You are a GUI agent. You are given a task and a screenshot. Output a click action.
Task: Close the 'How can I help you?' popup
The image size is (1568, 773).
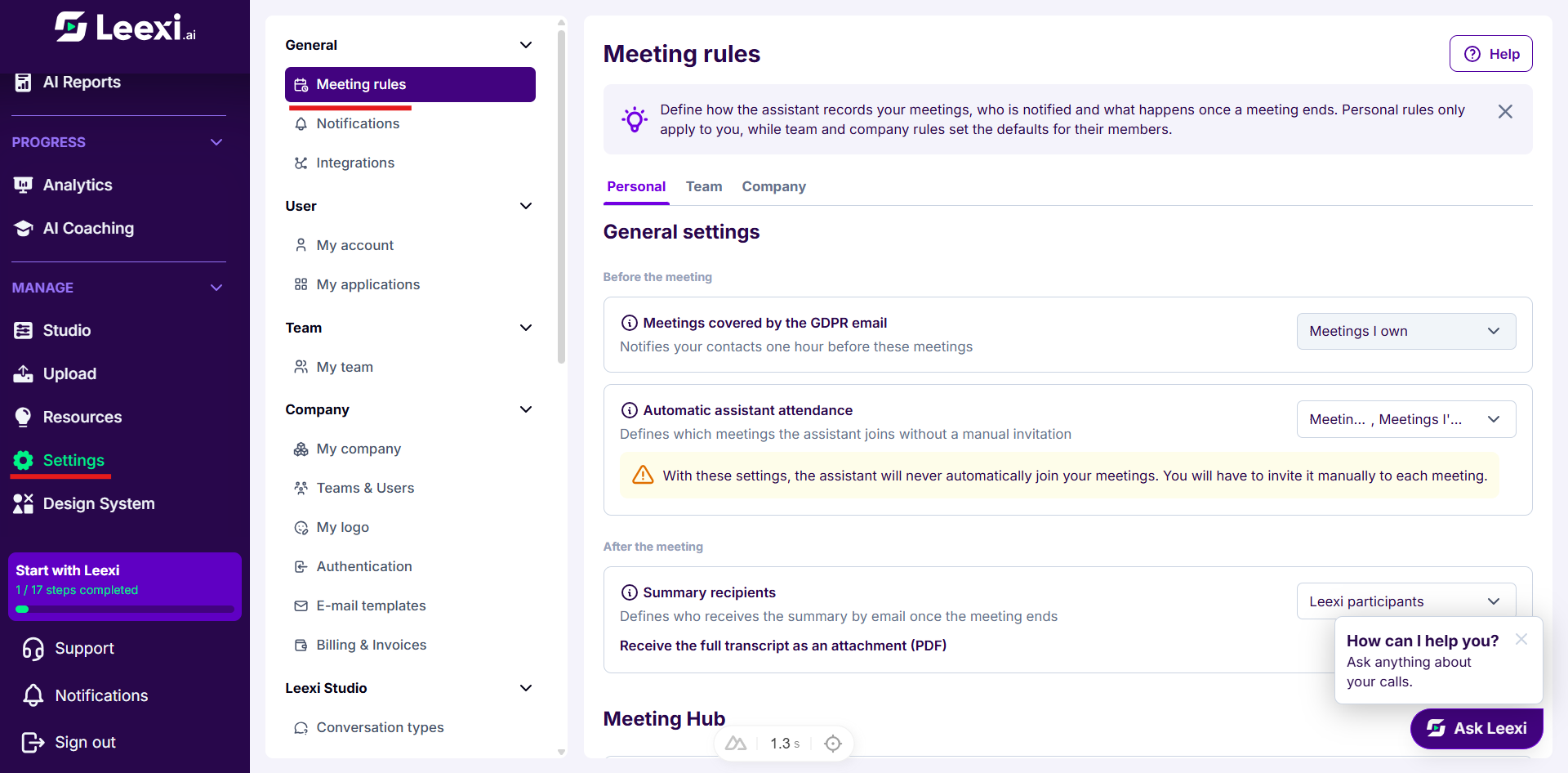(1521, 640)
